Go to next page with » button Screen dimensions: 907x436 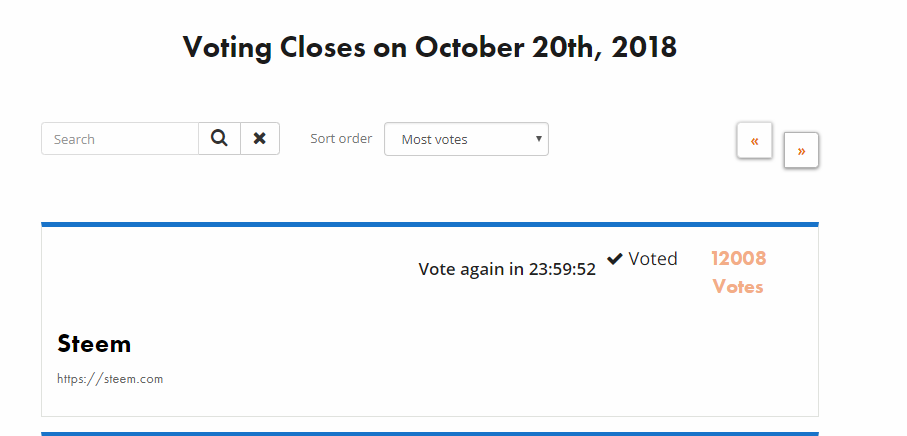coord(801,151)
